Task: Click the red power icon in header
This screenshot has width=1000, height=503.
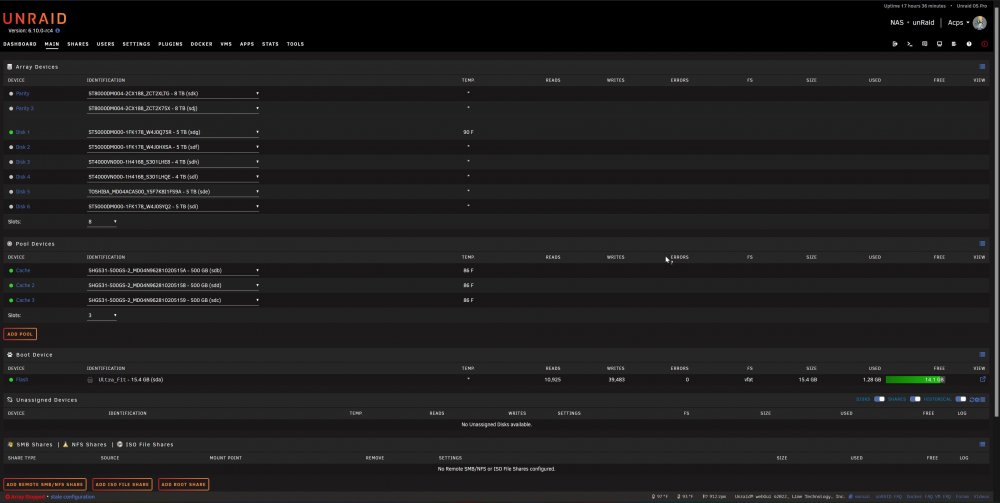Action: 985,44
